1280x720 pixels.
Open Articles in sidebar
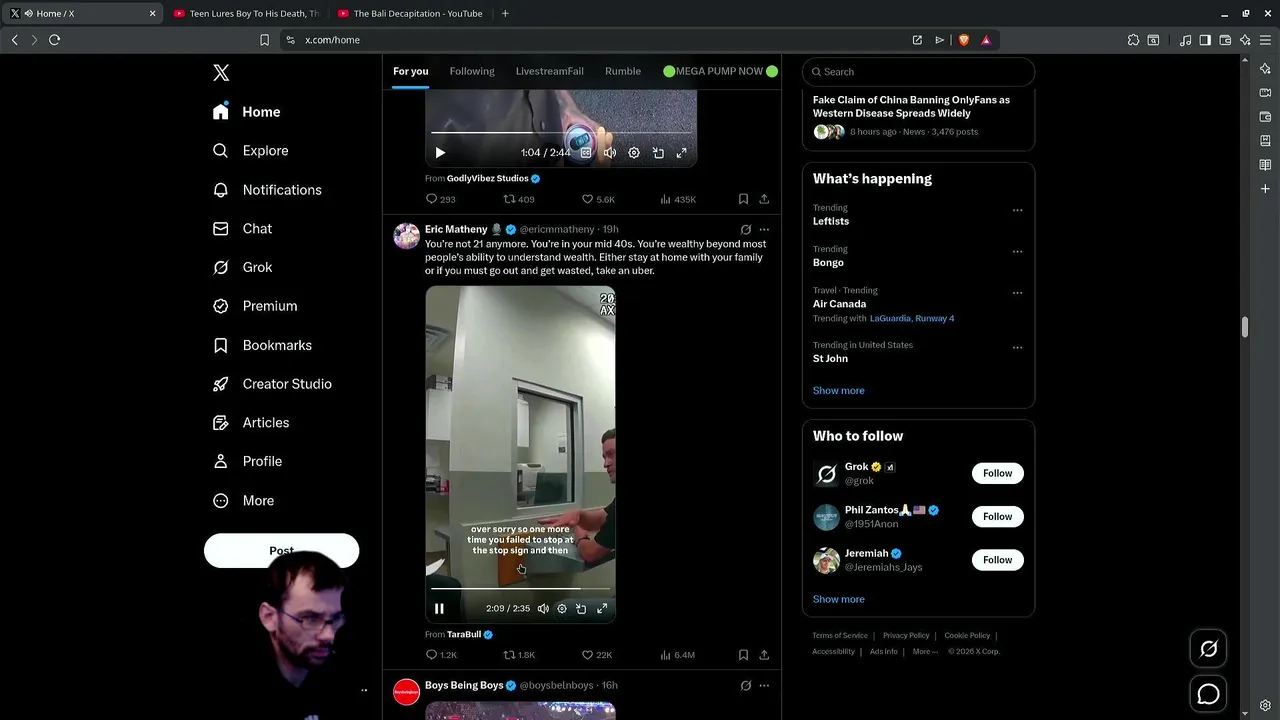(251, 423)
